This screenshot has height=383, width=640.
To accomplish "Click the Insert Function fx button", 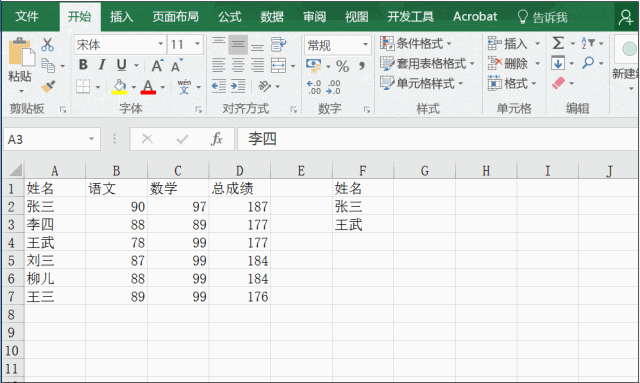I will [217, 139].
